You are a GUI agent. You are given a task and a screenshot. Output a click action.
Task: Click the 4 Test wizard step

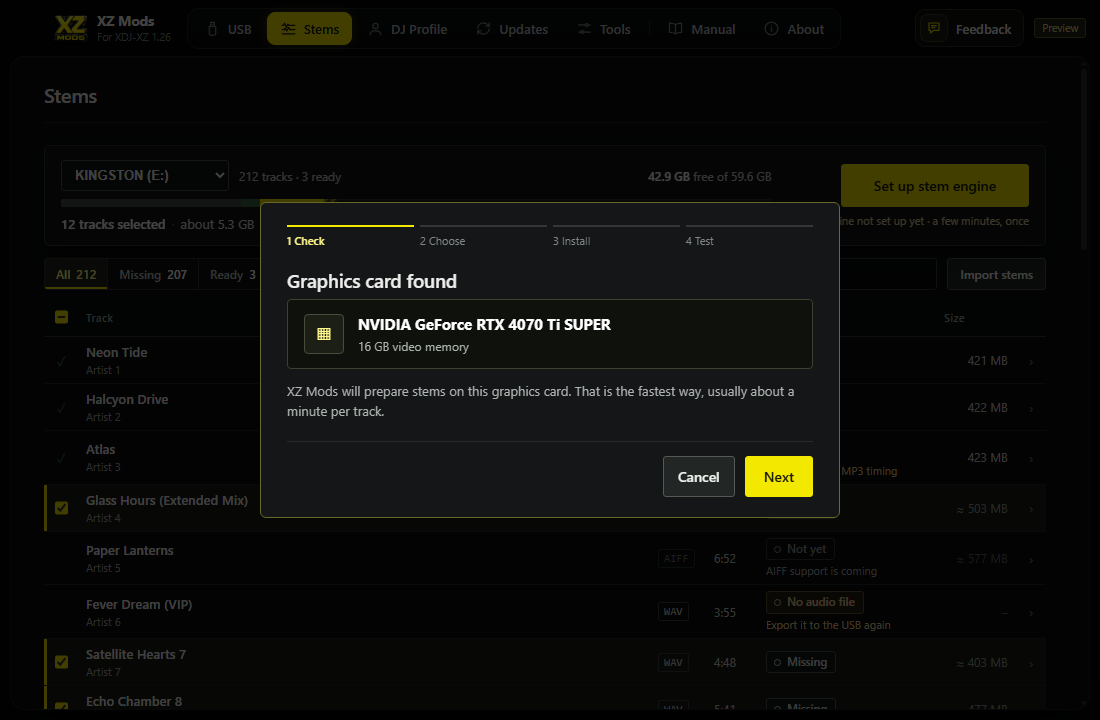tap(749, 236)
